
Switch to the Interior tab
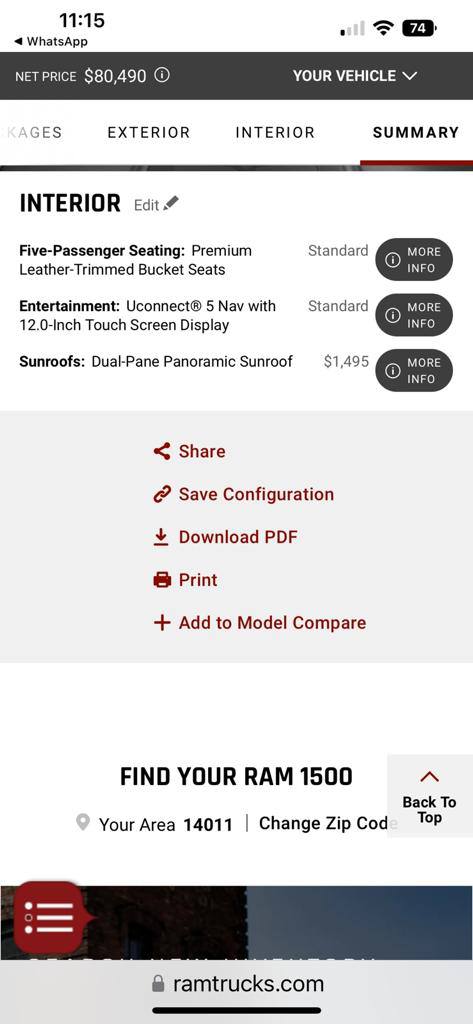pyautogui.click(x=275, y=133)
